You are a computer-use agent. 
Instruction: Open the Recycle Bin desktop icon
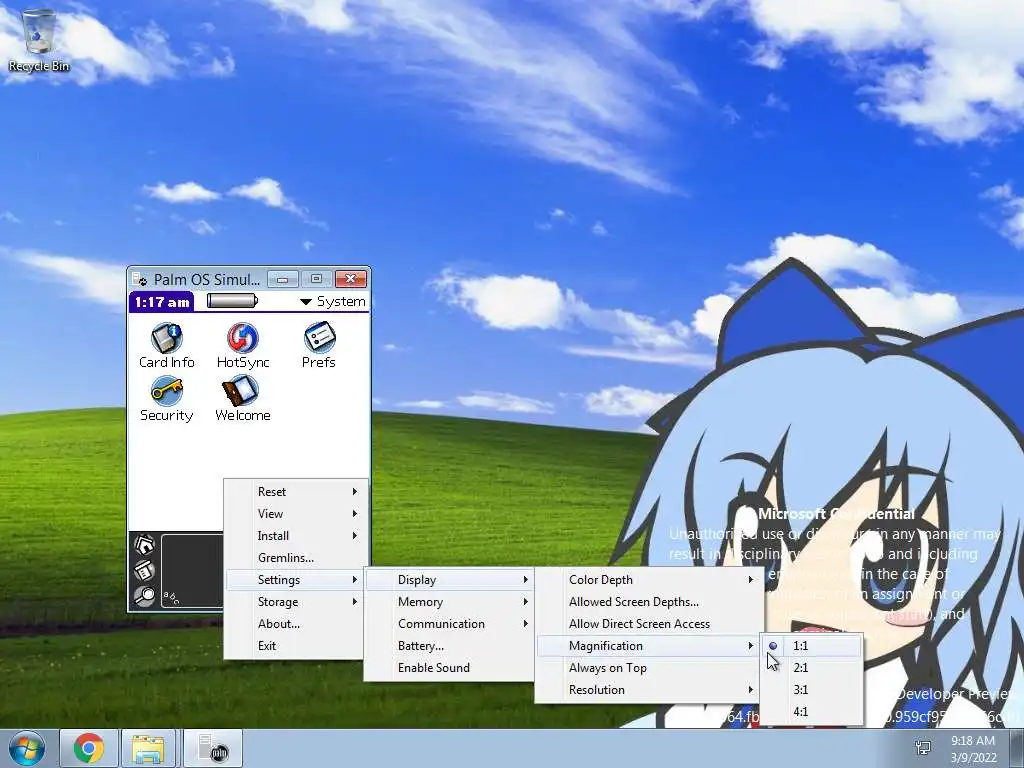39,39
